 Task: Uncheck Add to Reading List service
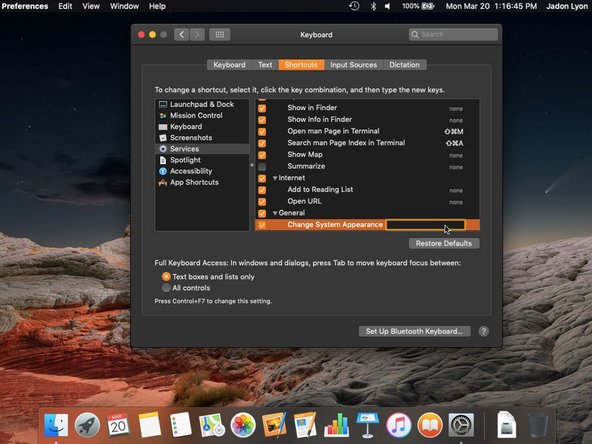click(262, 190)
